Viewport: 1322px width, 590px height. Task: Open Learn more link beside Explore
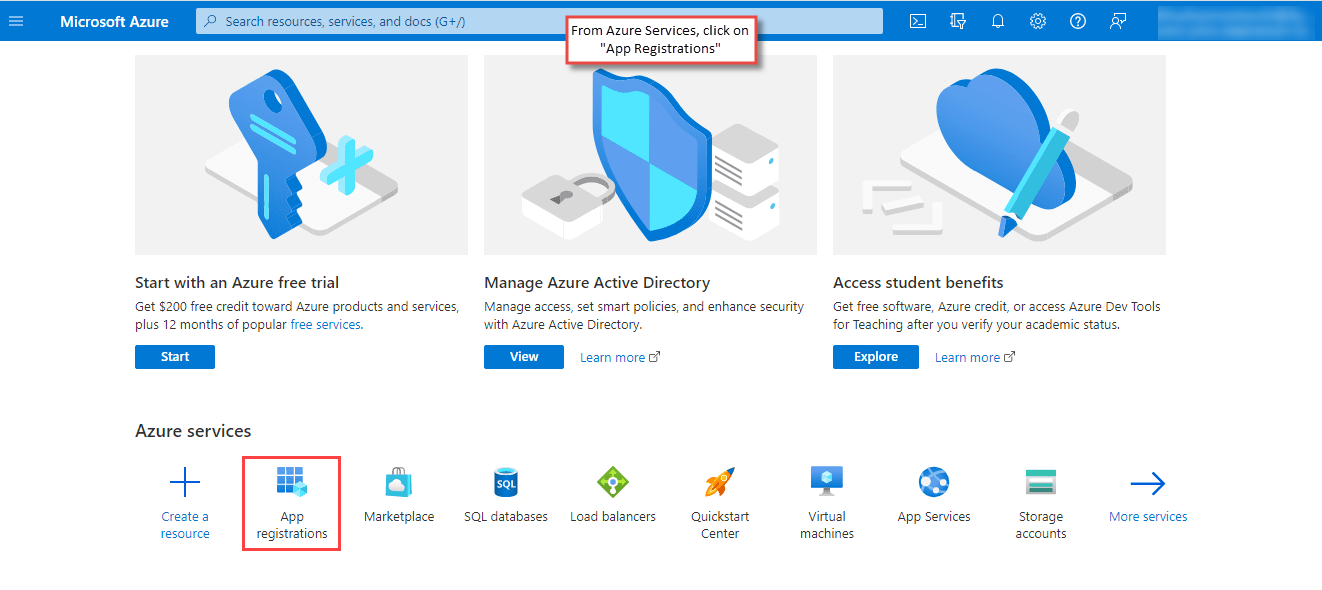pyautogui.click(x=975, y=357)
